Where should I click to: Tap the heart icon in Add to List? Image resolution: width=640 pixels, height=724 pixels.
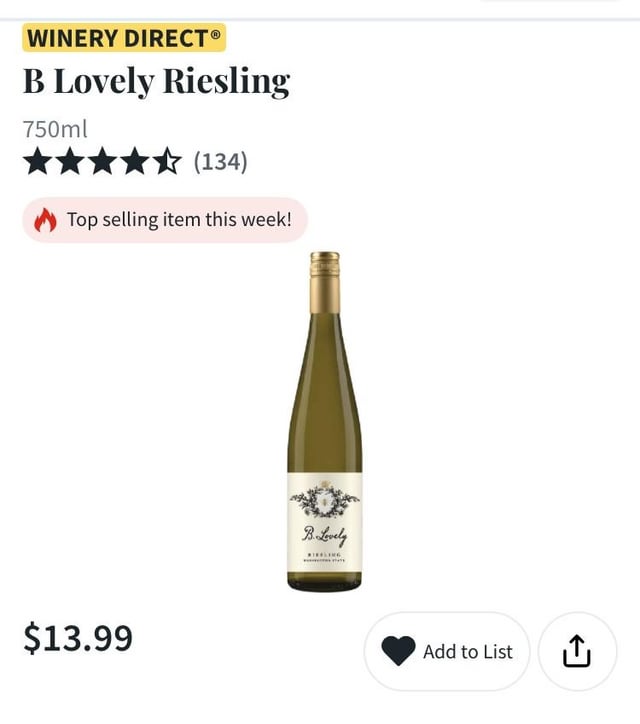398,652
